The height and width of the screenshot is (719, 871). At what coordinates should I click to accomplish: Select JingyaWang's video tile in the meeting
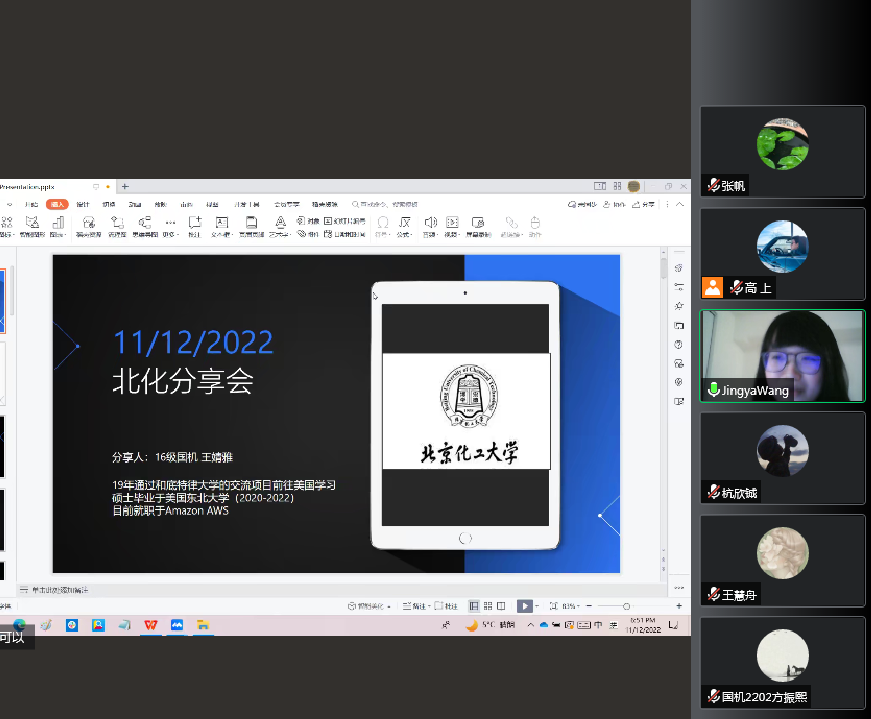(782, 356)
